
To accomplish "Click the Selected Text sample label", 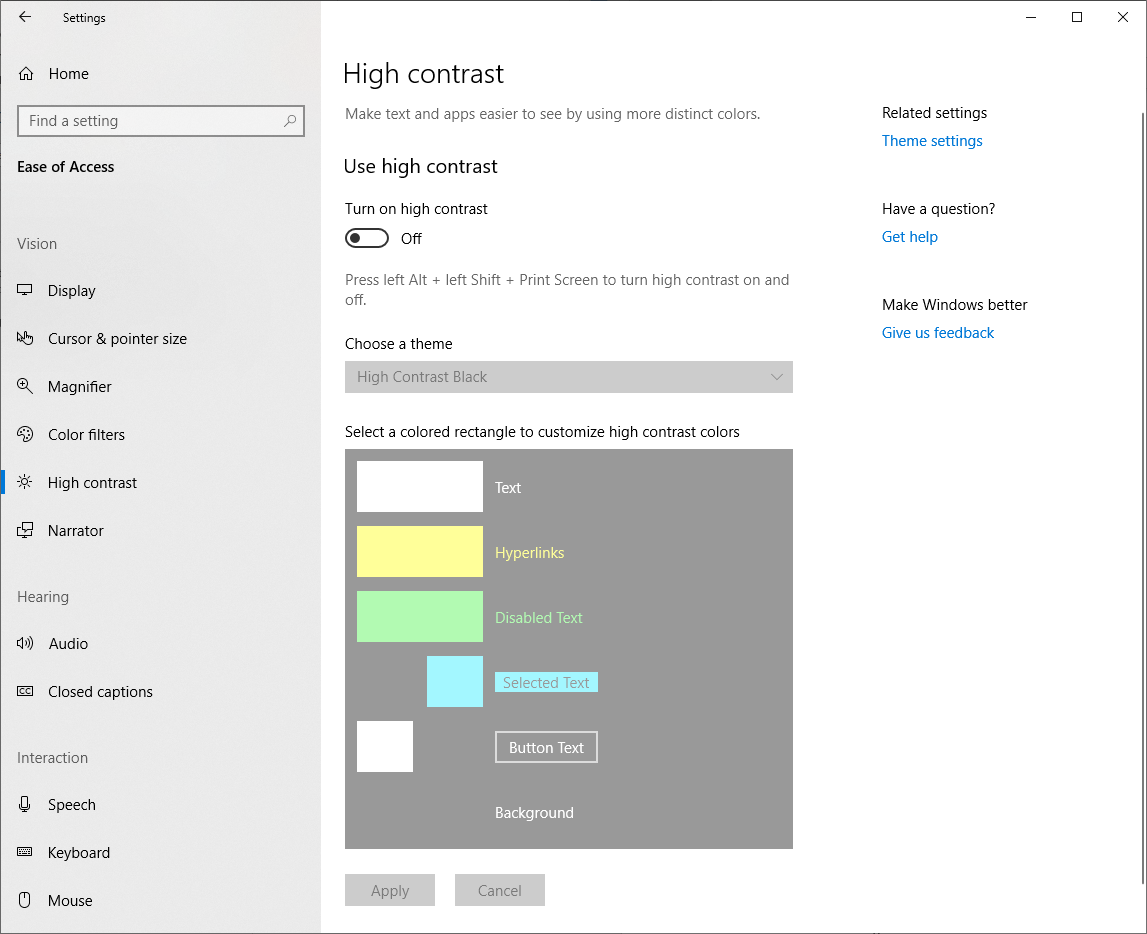I will 546,682.
